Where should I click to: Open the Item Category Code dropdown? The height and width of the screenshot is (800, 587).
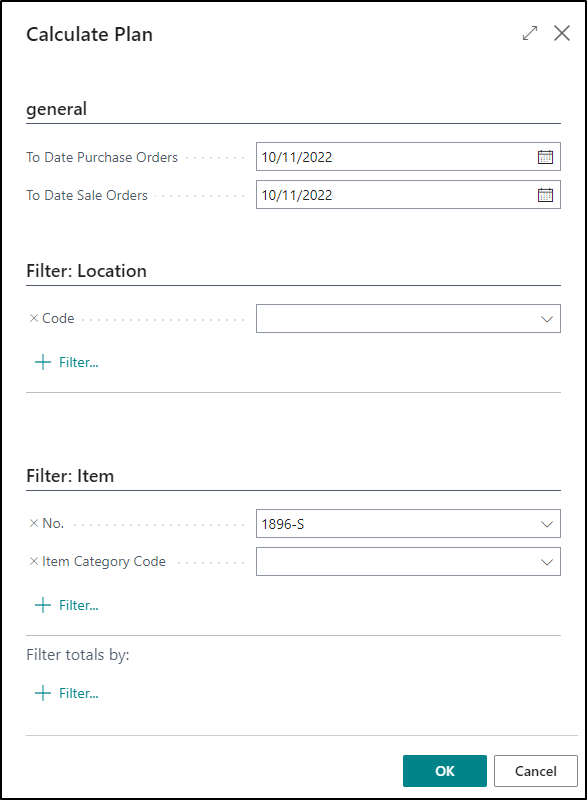[x=547, y=562]
